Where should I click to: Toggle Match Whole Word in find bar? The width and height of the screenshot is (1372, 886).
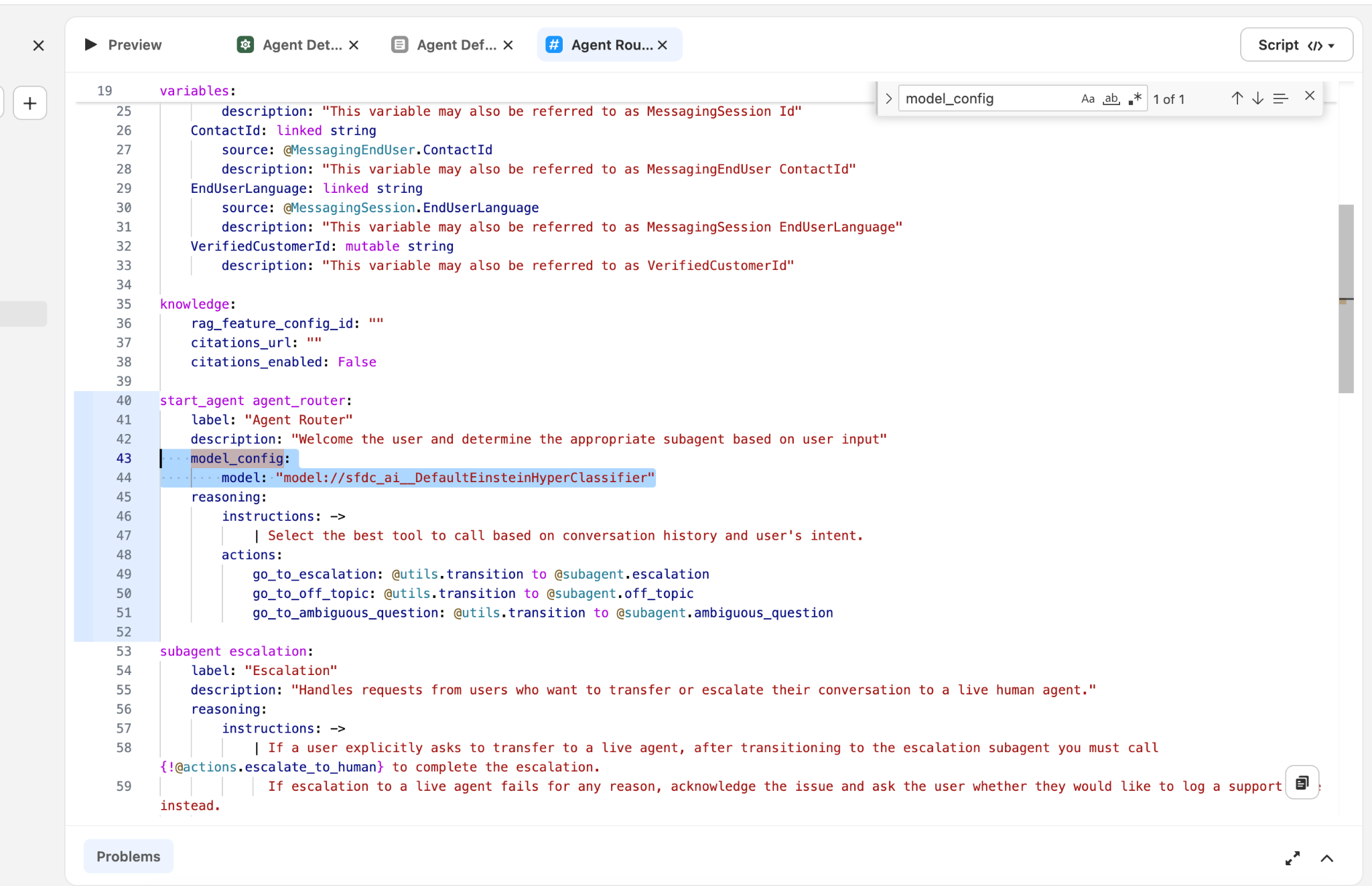pyautogui.click(x=1111, y=98)
